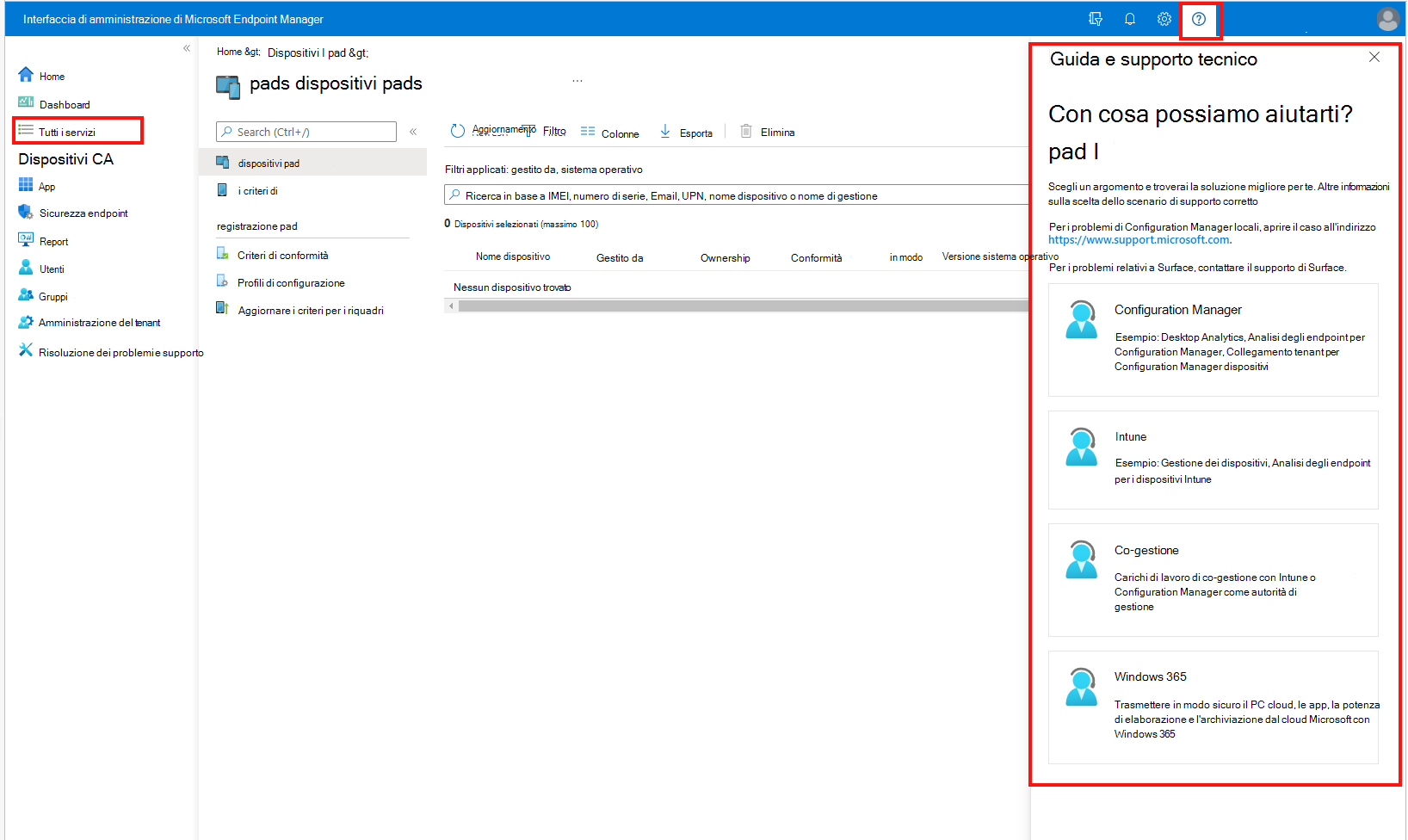Sort by Ownership column header
This screenshot has height=840, width=1408.
(x=726, y=258)
